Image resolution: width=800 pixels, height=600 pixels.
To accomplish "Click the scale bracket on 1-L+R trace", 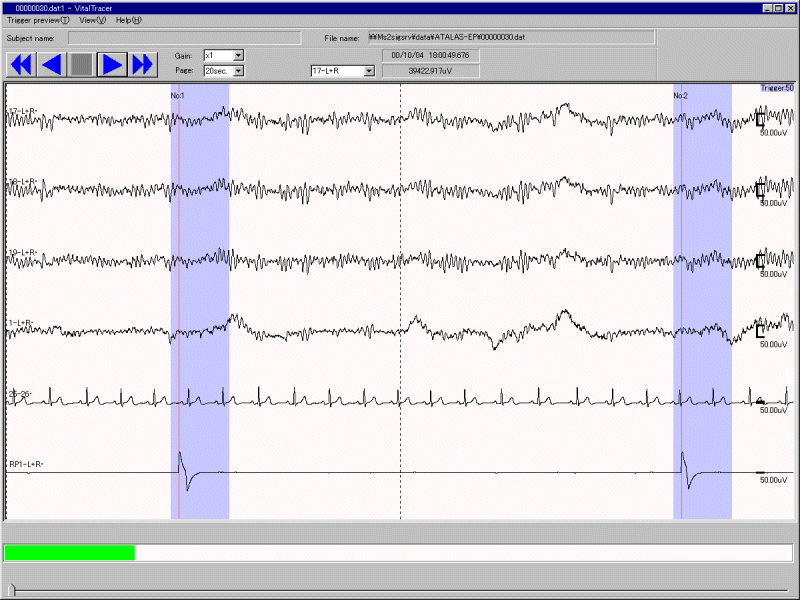I will 760,331.
